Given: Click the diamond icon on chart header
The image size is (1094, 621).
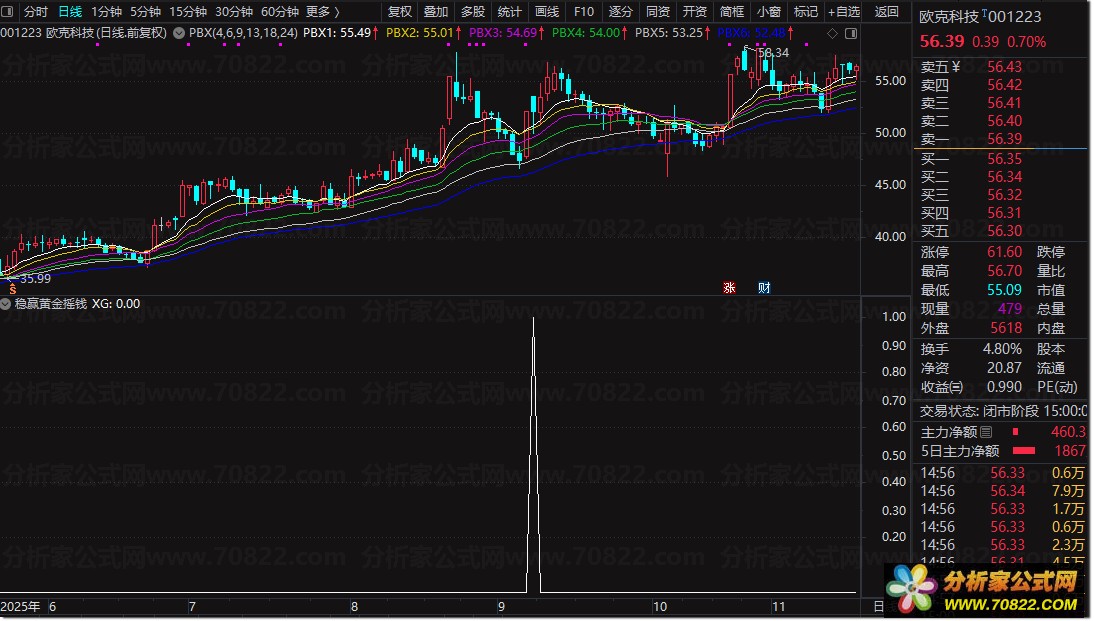Looking at the screenshot, I should tap(832, 33).
